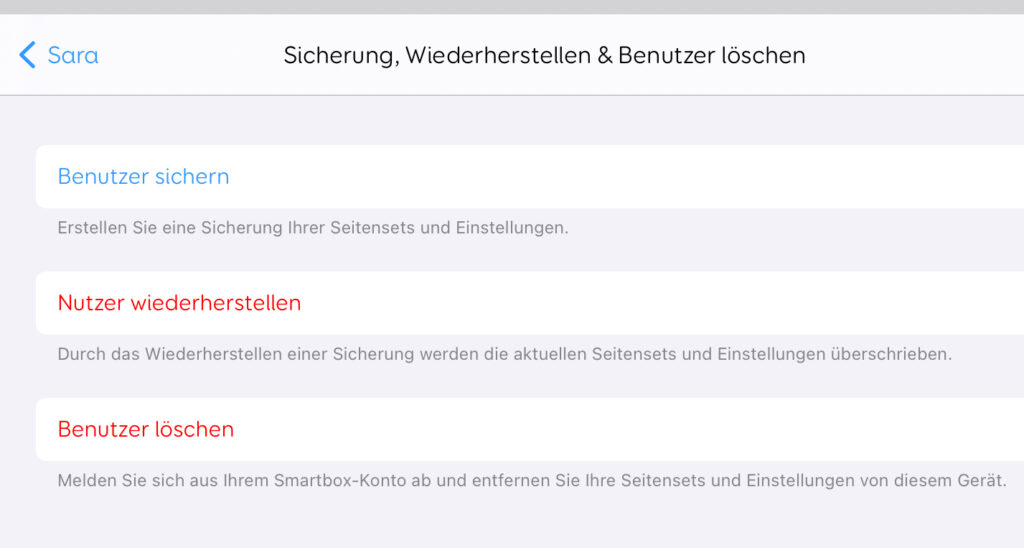Select the red Nutzer wiederherstellen option

coord(179,303)
